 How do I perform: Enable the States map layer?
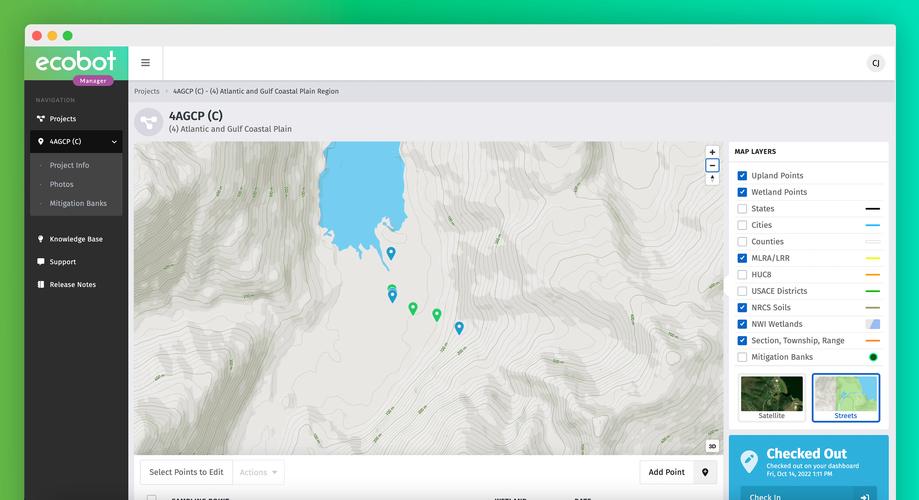742,209
